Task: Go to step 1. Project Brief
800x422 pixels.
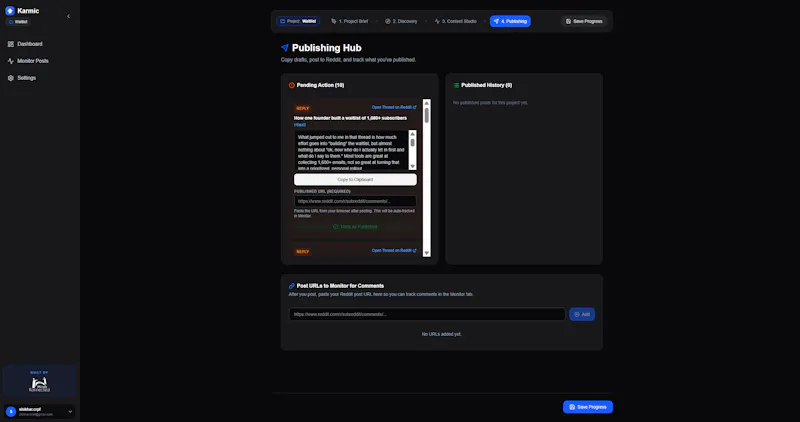Action: click(349, 21)
